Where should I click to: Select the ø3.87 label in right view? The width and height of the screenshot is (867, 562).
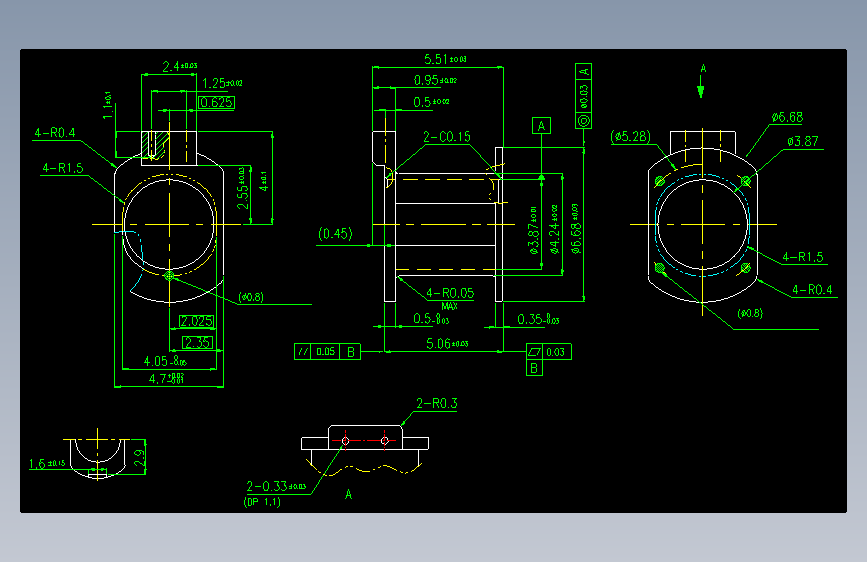(x=803, y=142)
